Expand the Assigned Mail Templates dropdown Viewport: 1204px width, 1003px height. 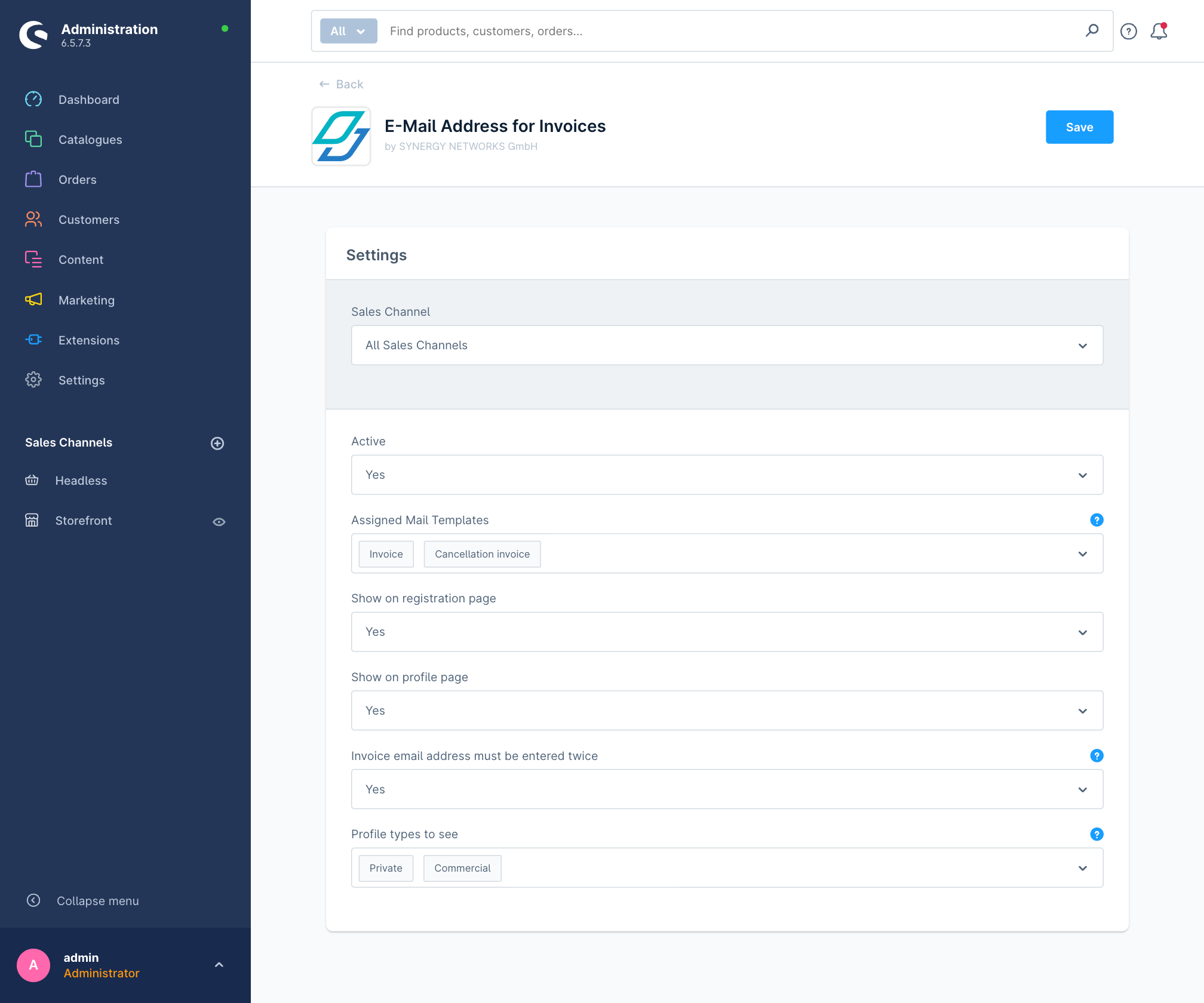[x=1083, y=554]
